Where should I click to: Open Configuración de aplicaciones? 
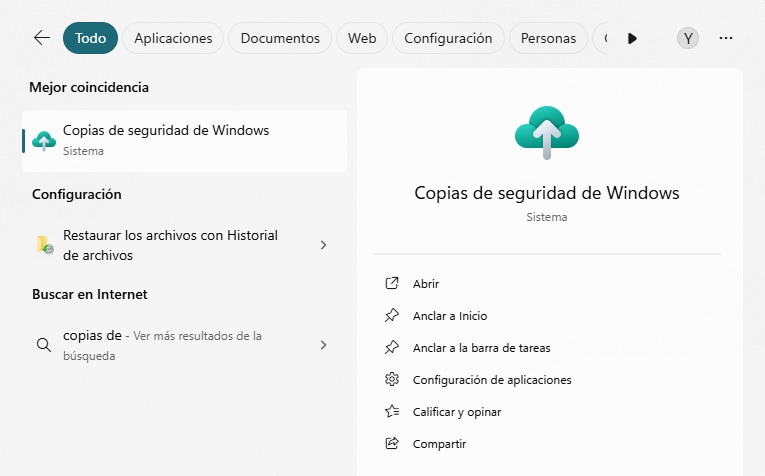pyautogui.click(x=492, y=380)
